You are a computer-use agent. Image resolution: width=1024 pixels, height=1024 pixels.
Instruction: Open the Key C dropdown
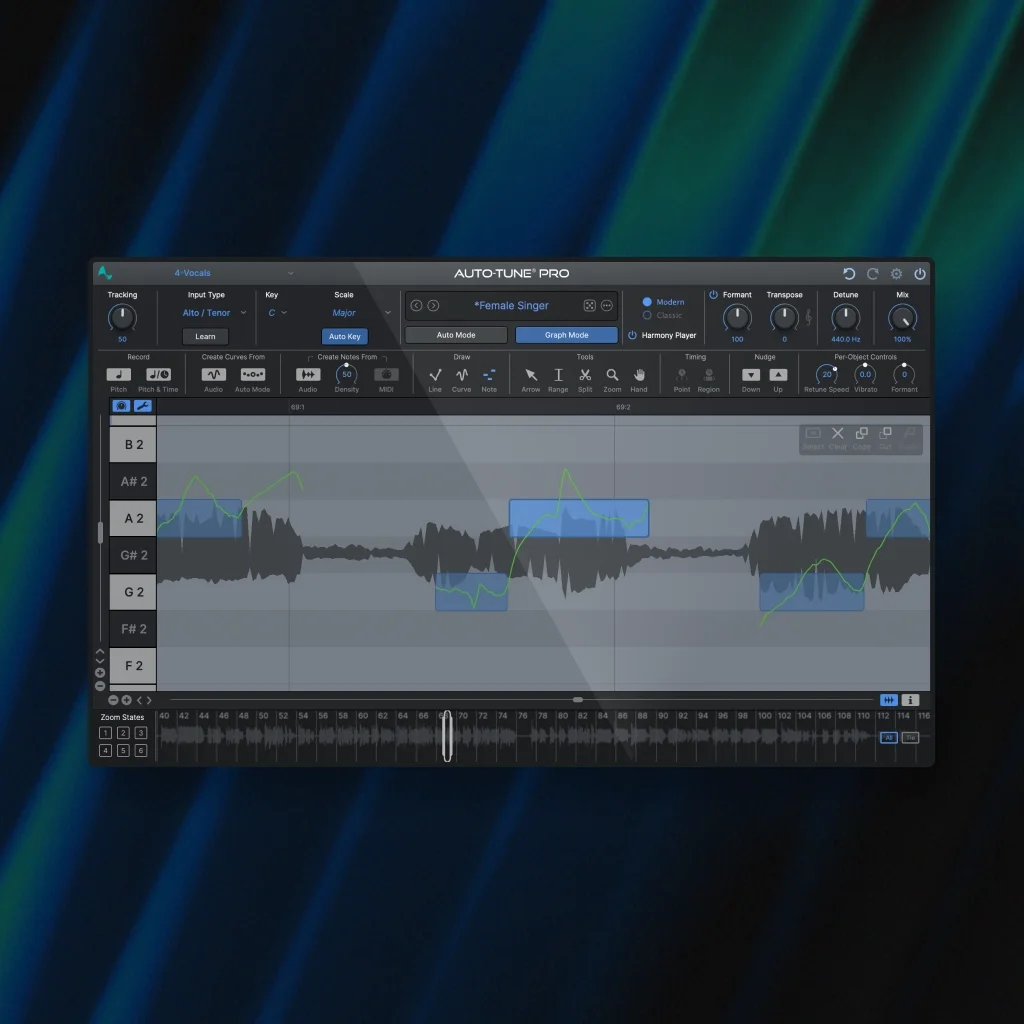coord(278,313)
